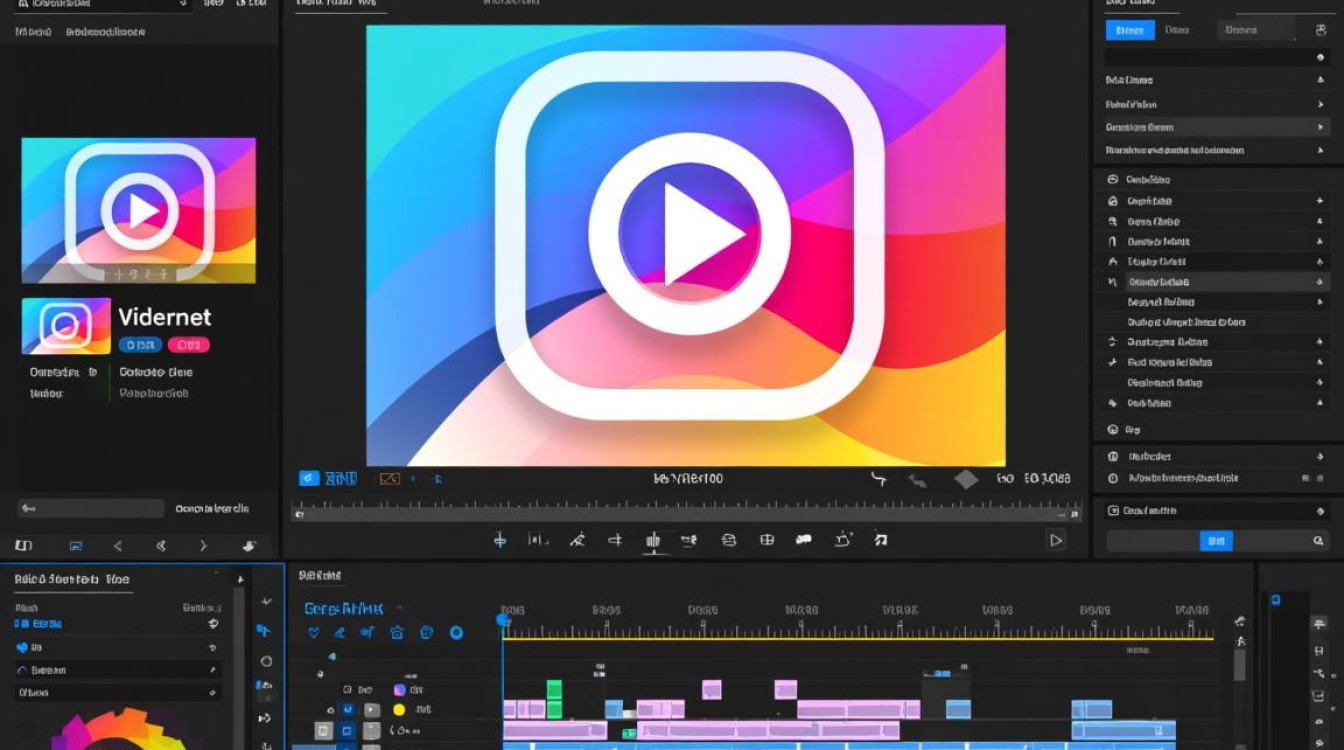The image size is (1344, 750).
Task: Expand the first list row under the right panel tabs
Action: [1215, 80]
